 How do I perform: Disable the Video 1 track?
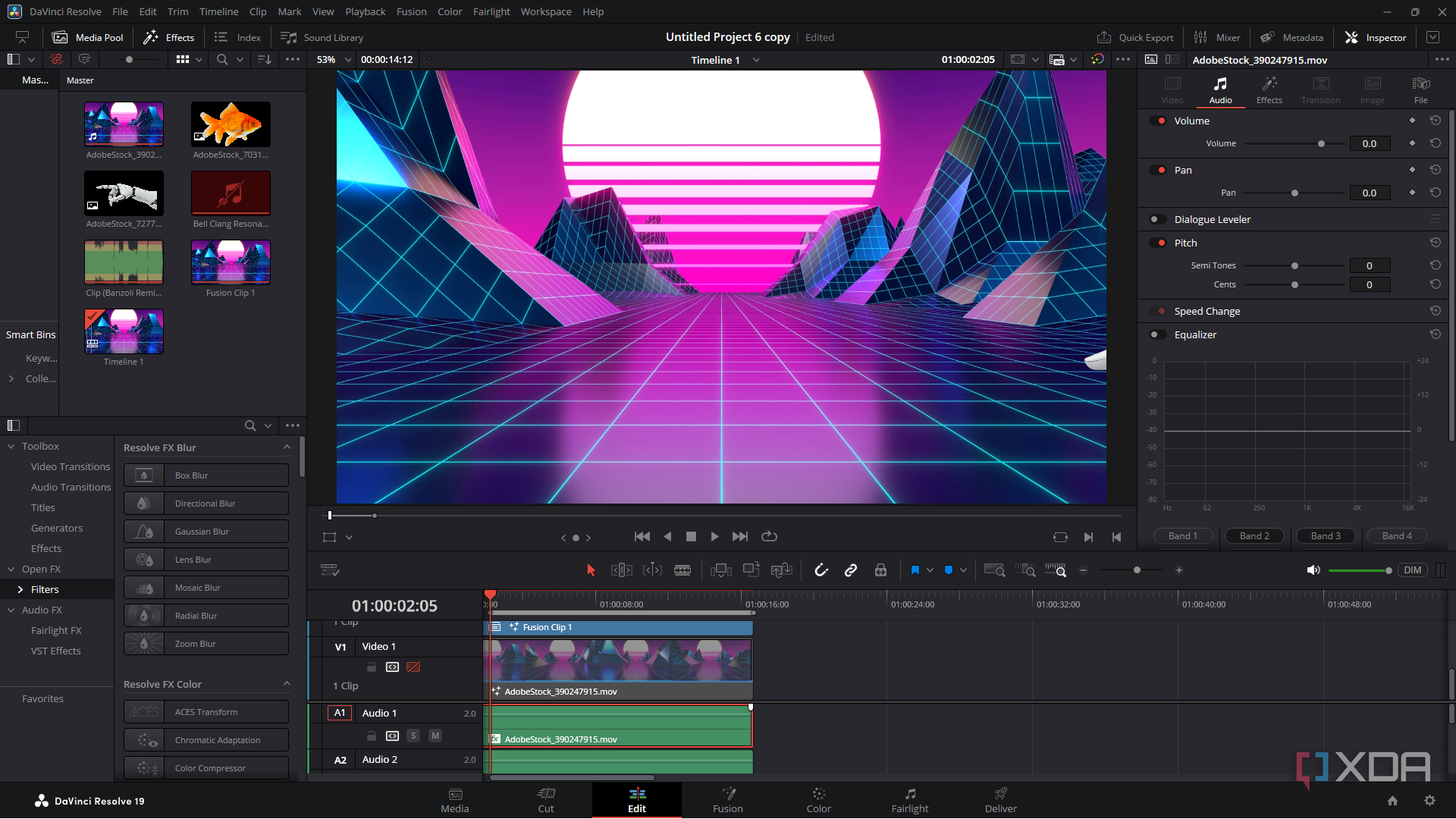pos(413,667)
